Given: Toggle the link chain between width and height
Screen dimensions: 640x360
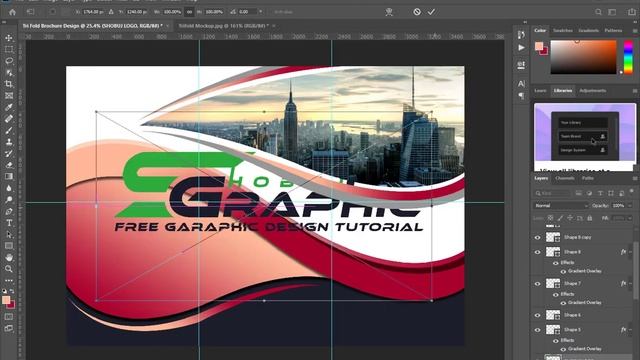Looking at the screenshot, I should (189, 12).
